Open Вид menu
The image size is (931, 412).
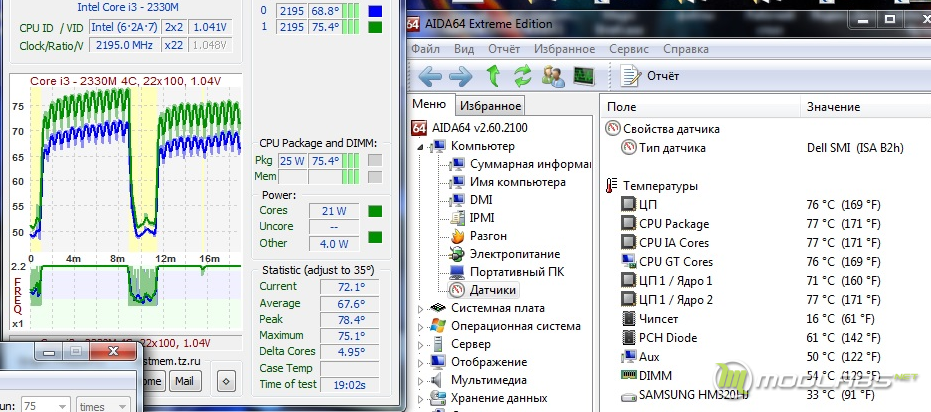464,49
